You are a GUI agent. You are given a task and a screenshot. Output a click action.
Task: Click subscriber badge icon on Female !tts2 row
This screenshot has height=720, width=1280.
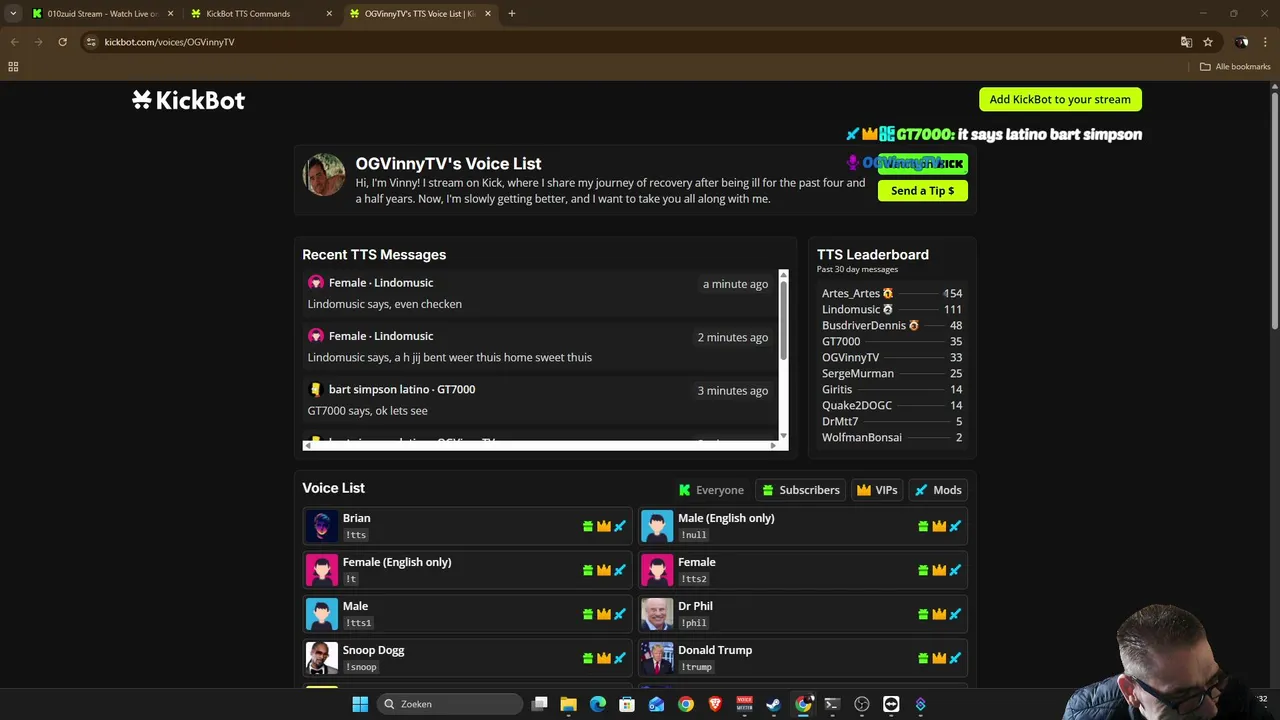click(x=923, y=570)
